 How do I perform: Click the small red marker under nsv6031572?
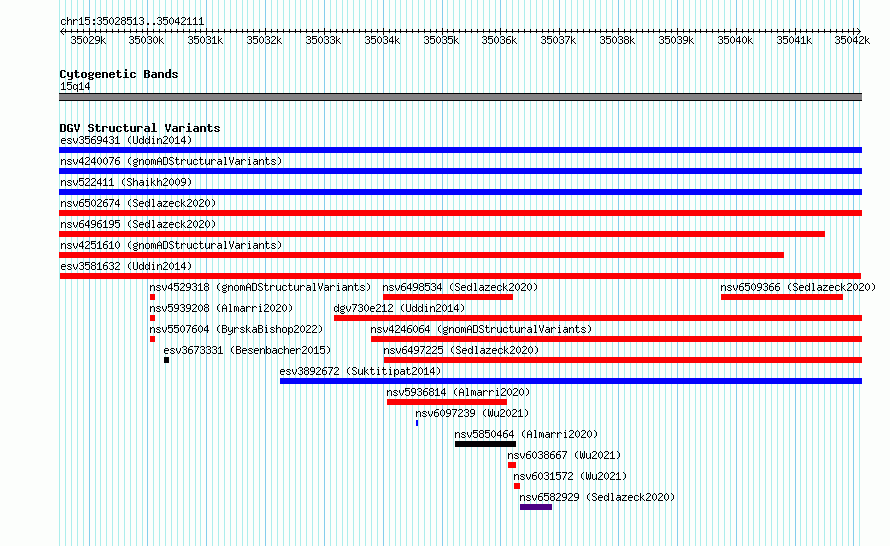click(517, 486)
